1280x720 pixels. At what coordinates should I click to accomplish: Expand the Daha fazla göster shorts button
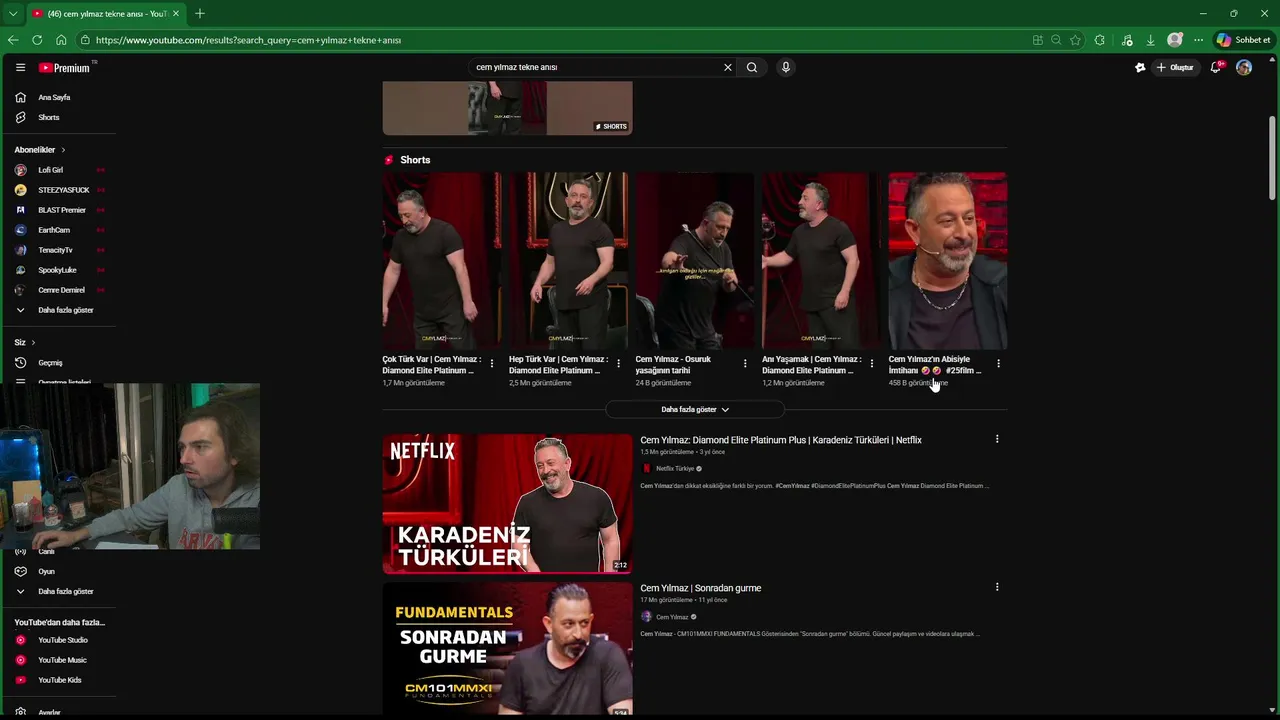(695, 409)
